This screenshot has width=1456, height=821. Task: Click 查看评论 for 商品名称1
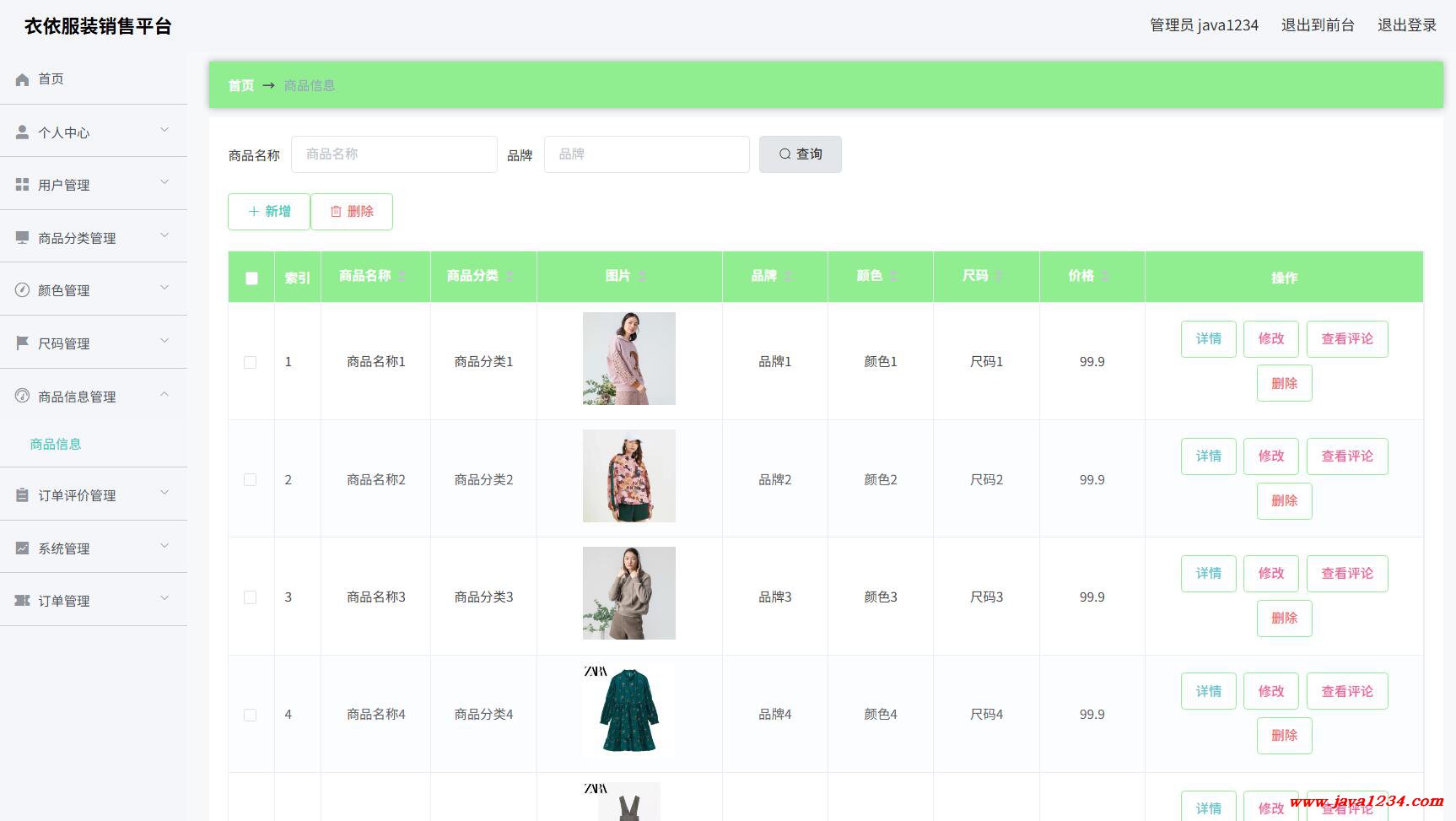pyautogui.click(x=1347, y=339)
